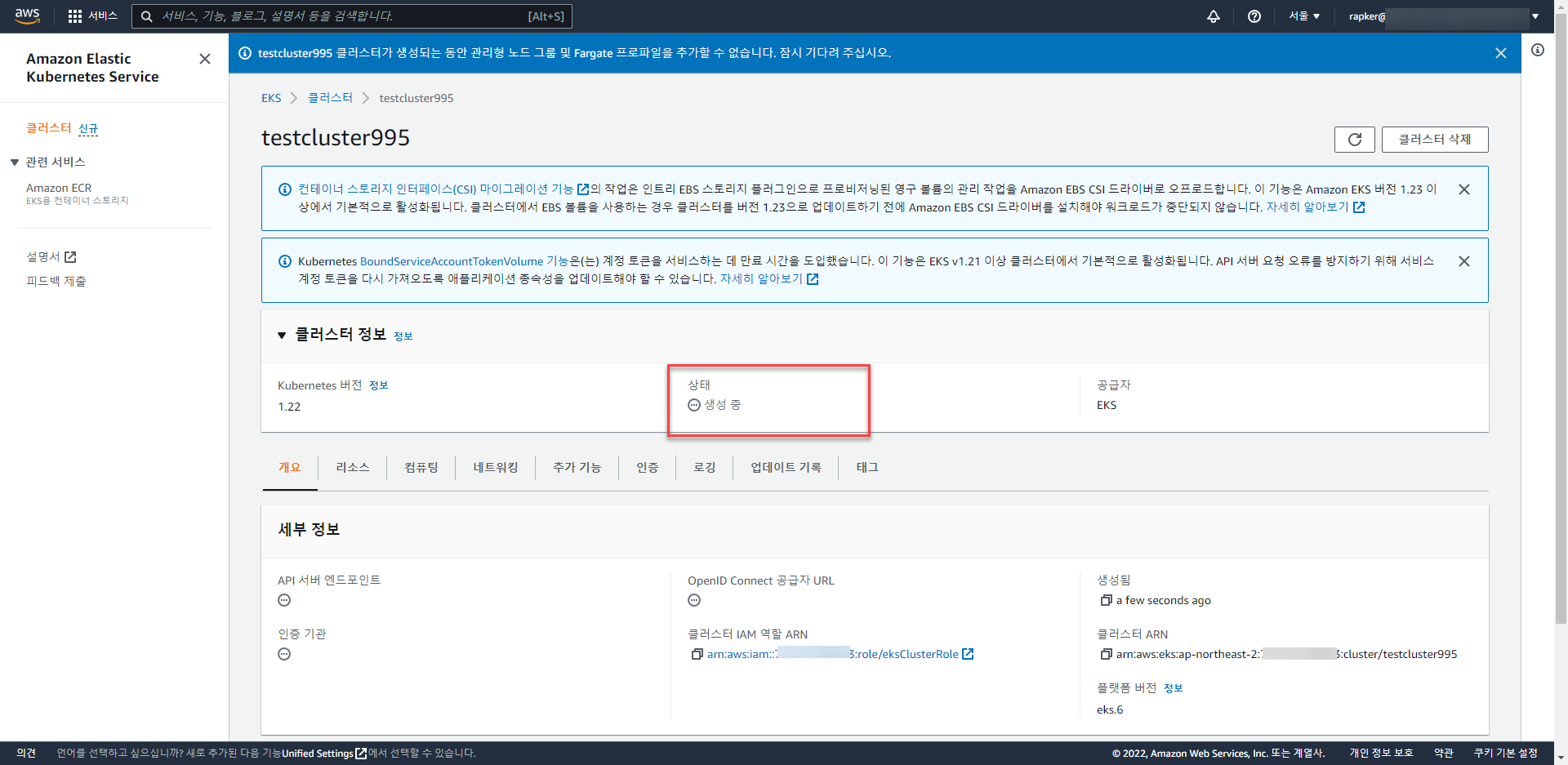The image size is (1568, 765).
Task: Click the 생성 중 status text
Action: [x=723, y=405]
